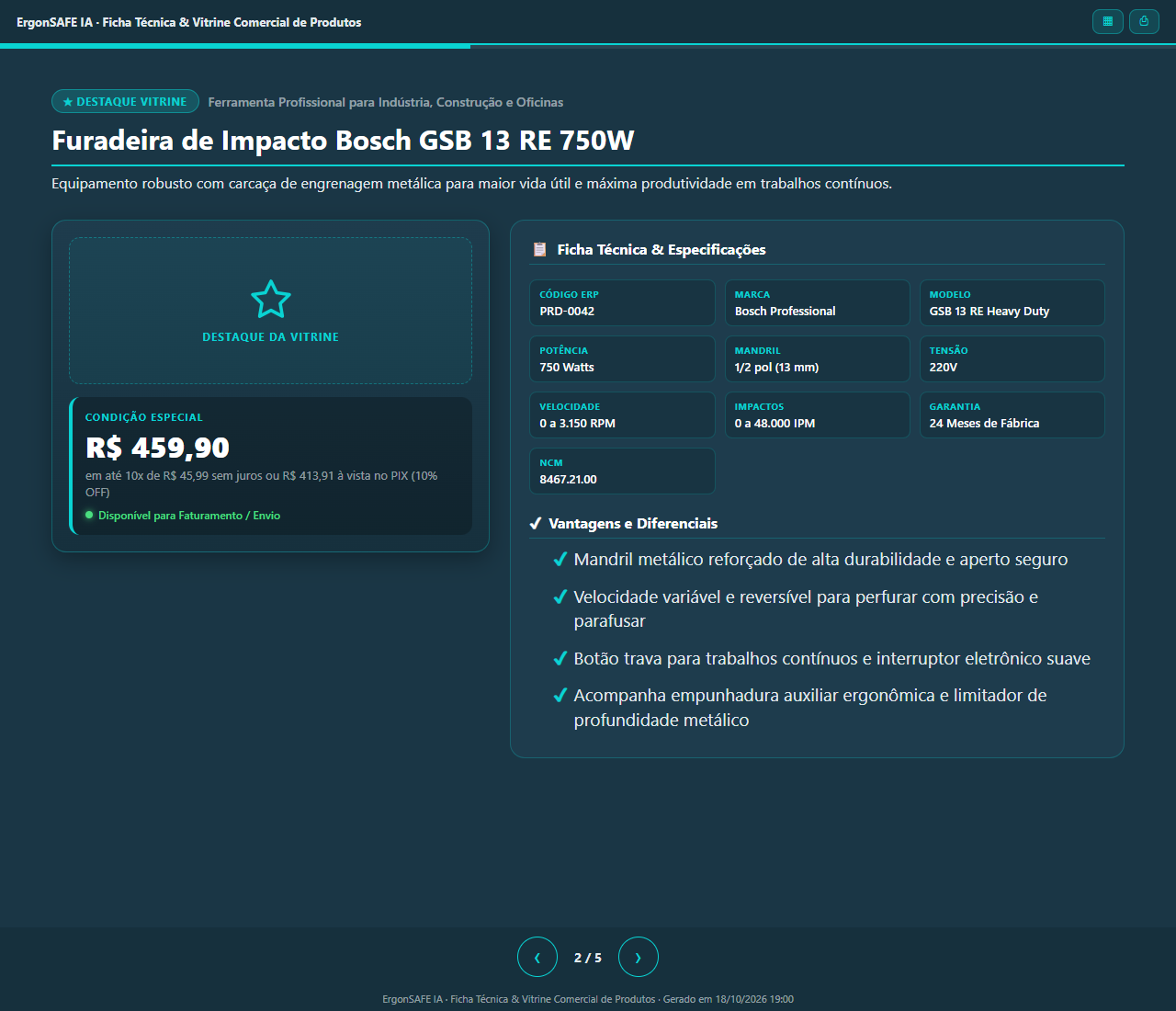Click the checkmark icon beside Vantagens e Diferenciais
The image size is (1176, 1011).
tap(536, 524)
